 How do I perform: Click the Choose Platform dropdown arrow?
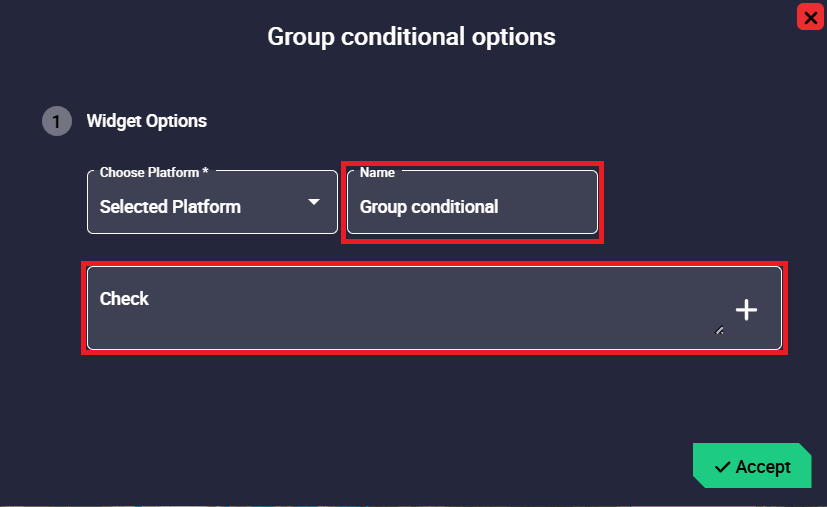314,202
